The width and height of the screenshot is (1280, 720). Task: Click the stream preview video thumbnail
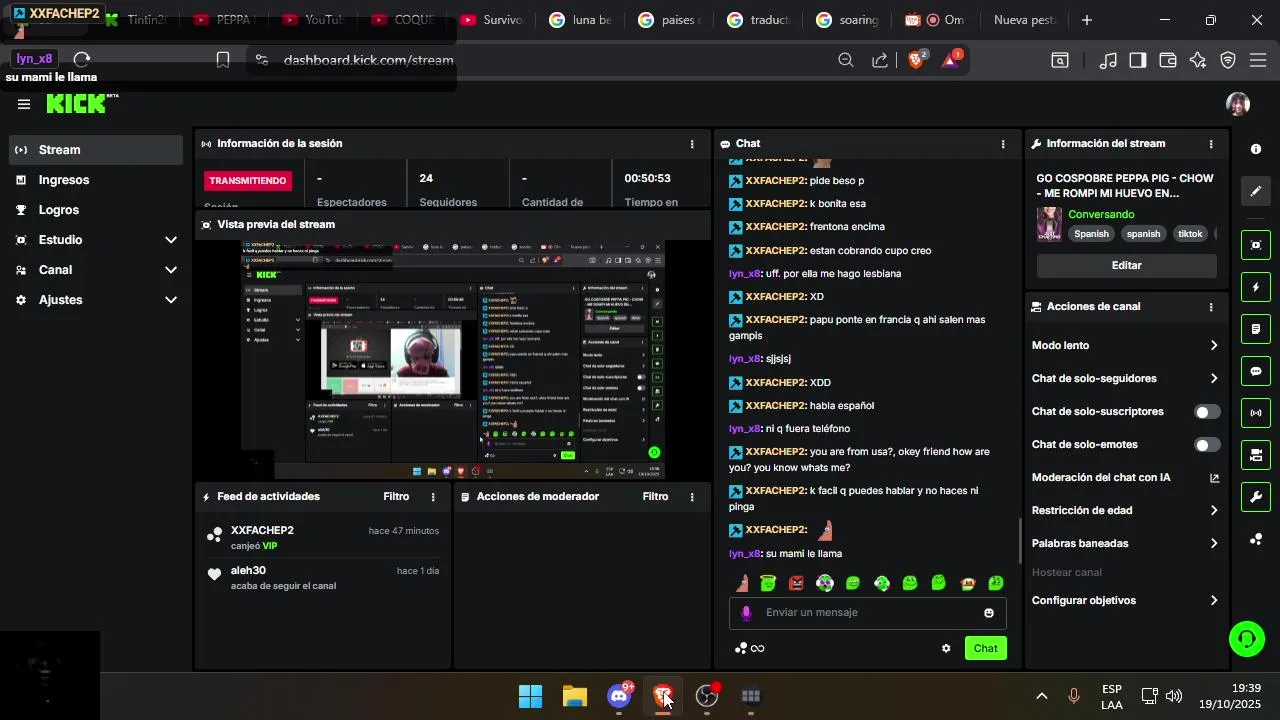coord(453,360)
